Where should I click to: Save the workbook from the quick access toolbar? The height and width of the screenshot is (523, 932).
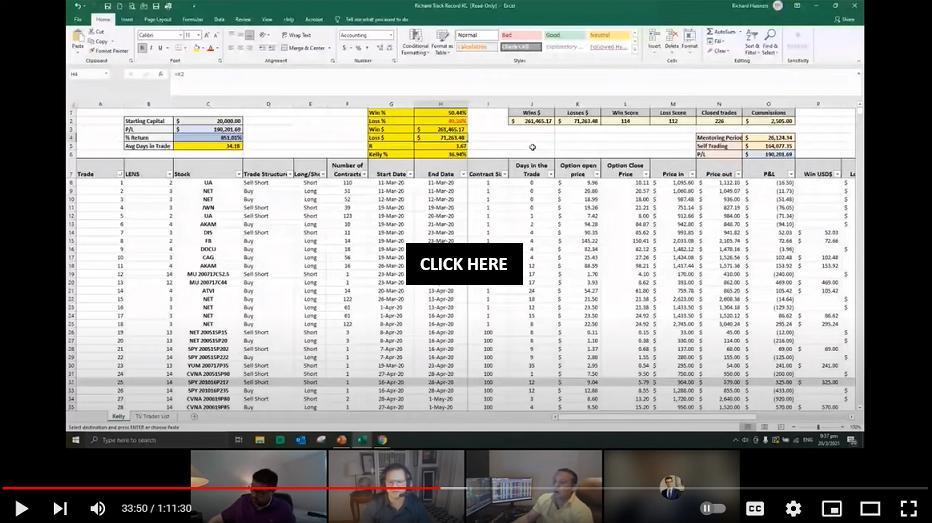pos(108,6)
